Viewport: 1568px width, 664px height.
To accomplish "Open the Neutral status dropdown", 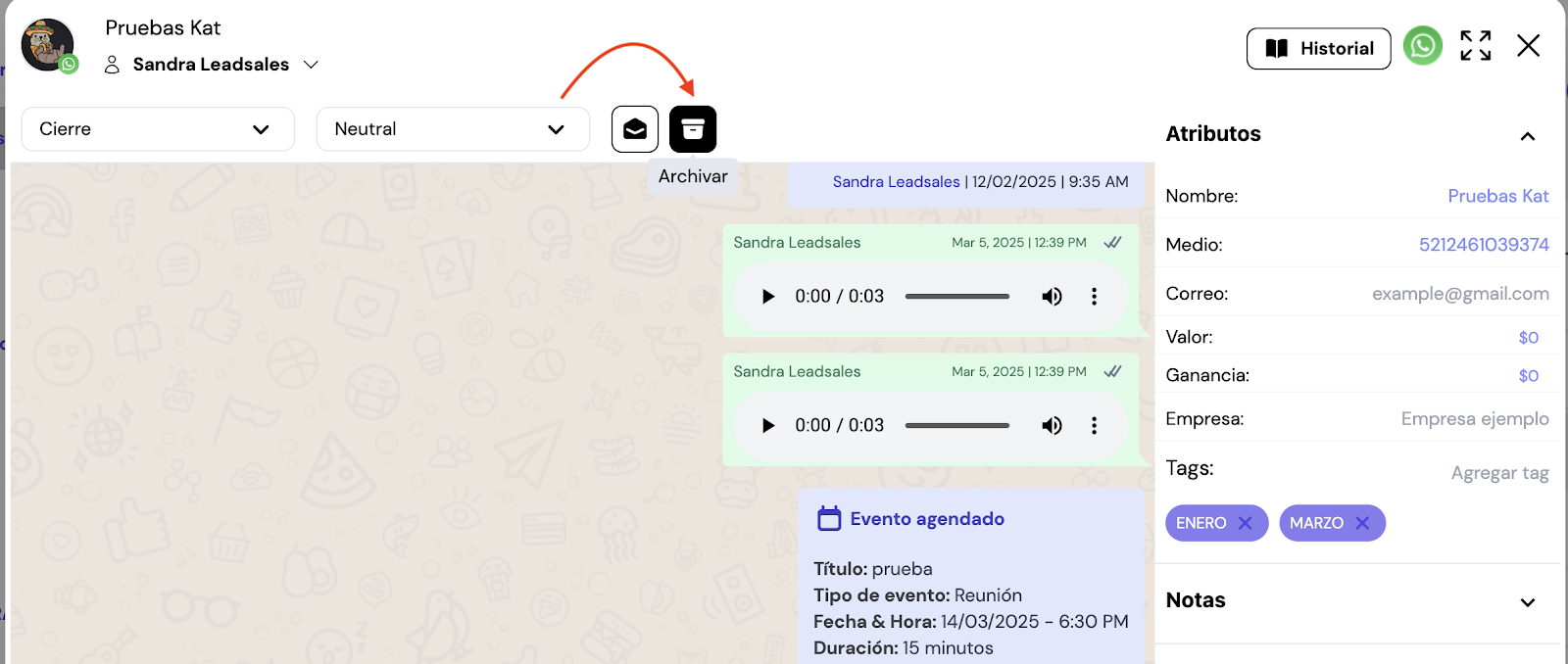I will (453, 129).
